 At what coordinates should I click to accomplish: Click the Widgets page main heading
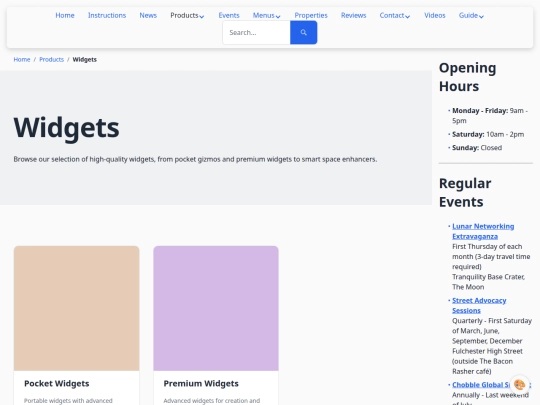[66, 128]
